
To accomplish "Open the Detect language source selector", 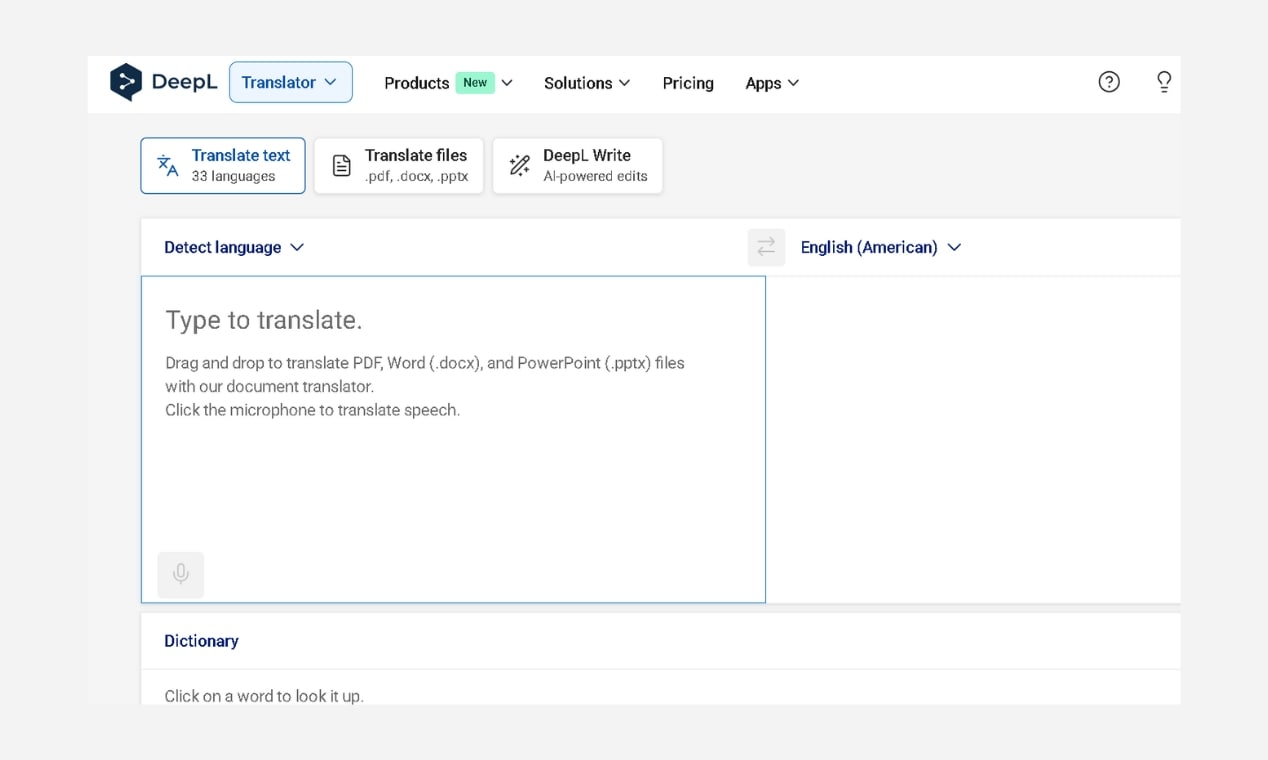I will pos(234,247).
